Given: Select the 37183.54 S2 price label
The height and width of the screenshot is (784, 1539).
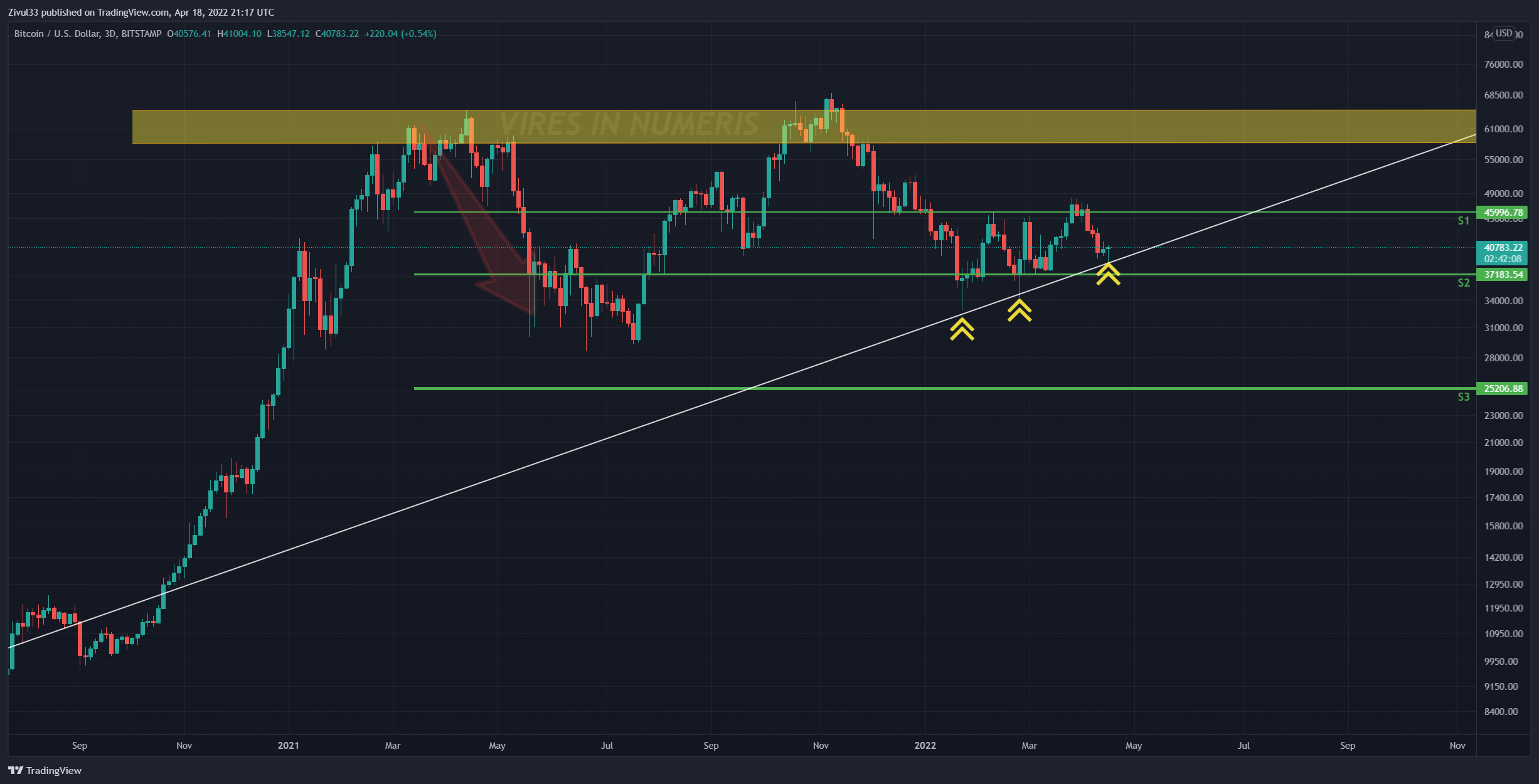Looking at the screenshot, I should 1503,275.
